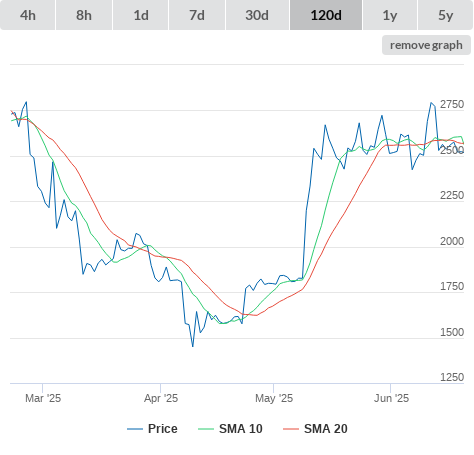Click the red SMA 20 legend marker
The image size is (474, 455).
[x=291, y=429]
